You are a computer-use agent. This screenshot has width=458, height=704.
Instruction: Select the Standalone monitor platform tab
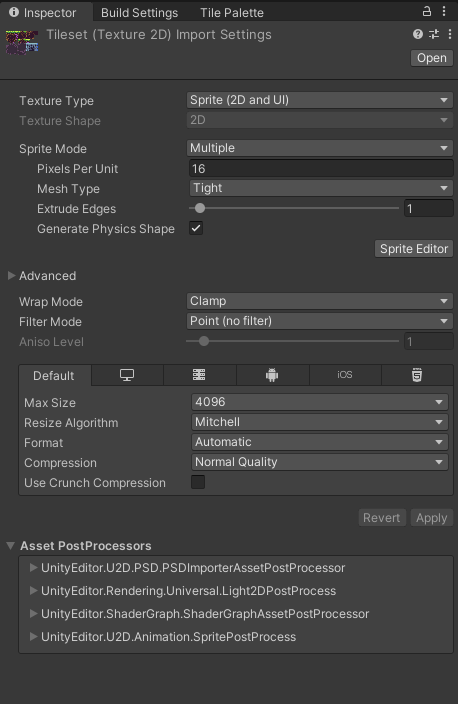(x=127, y=375)
